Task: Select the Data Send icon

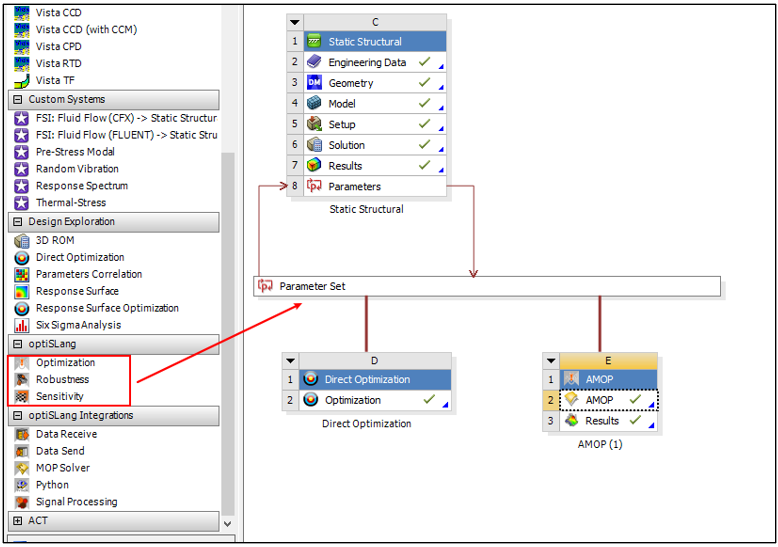Action: click(21, 452)
